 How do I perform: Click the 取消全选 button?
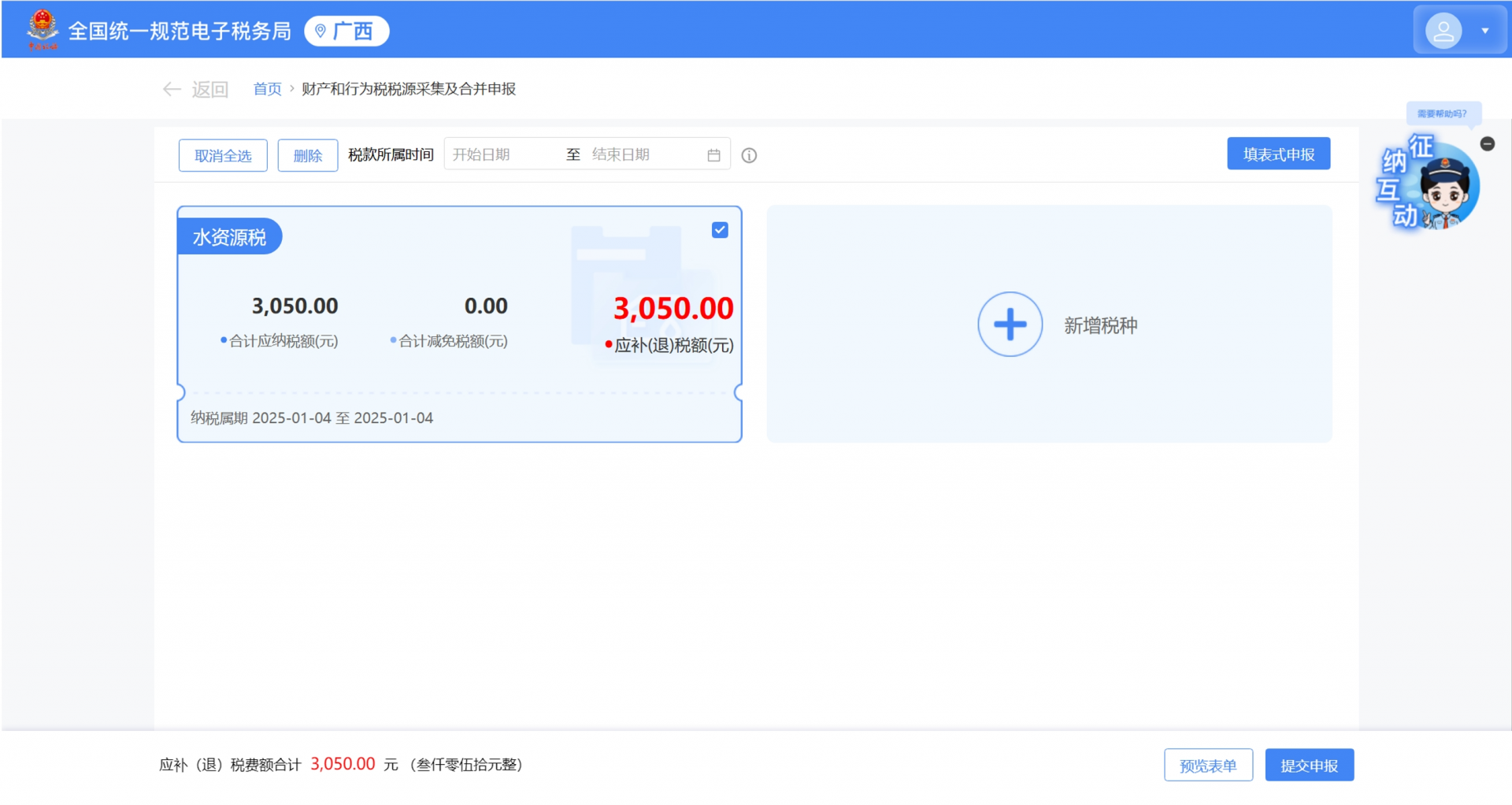pos(223,155)
